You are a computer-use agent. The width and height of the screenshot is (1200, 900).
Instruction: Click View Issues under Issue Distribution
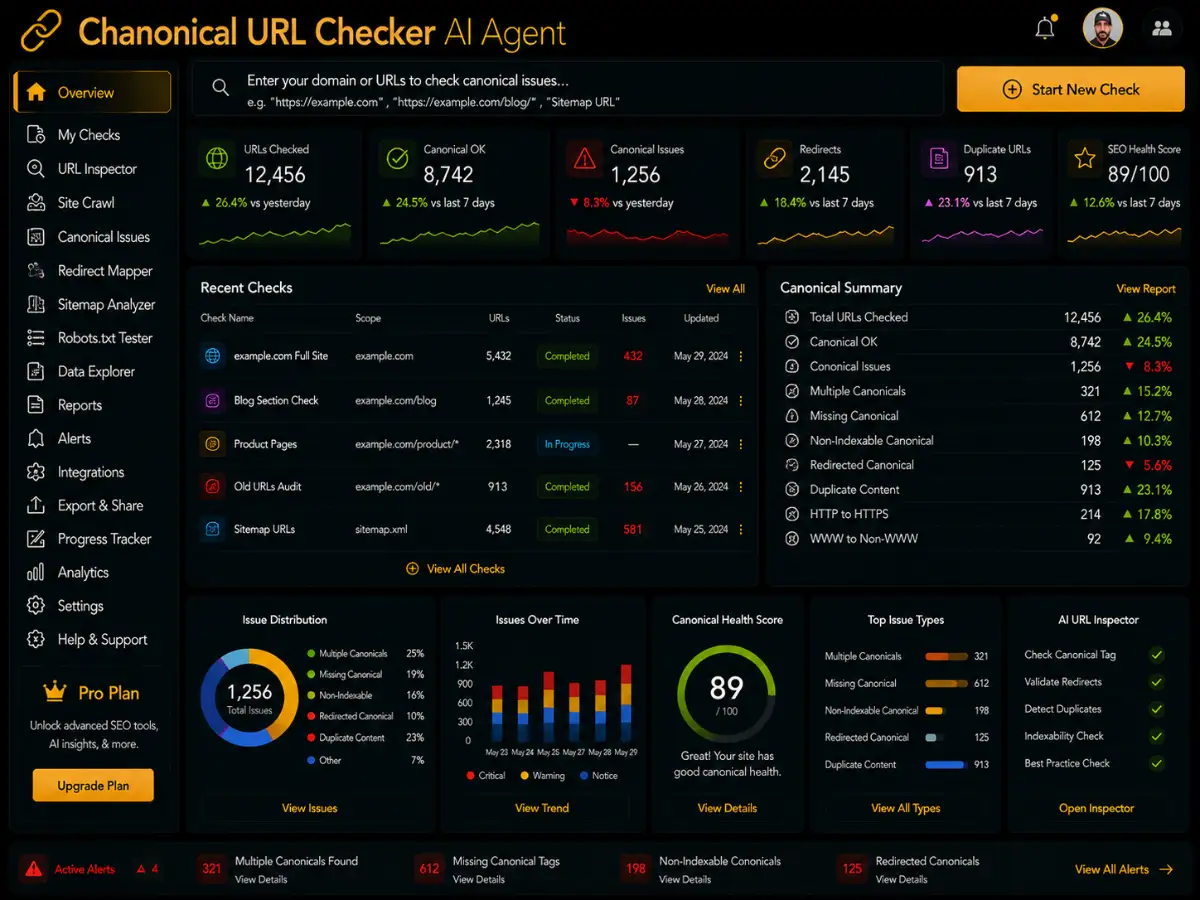tap(309, 808)
